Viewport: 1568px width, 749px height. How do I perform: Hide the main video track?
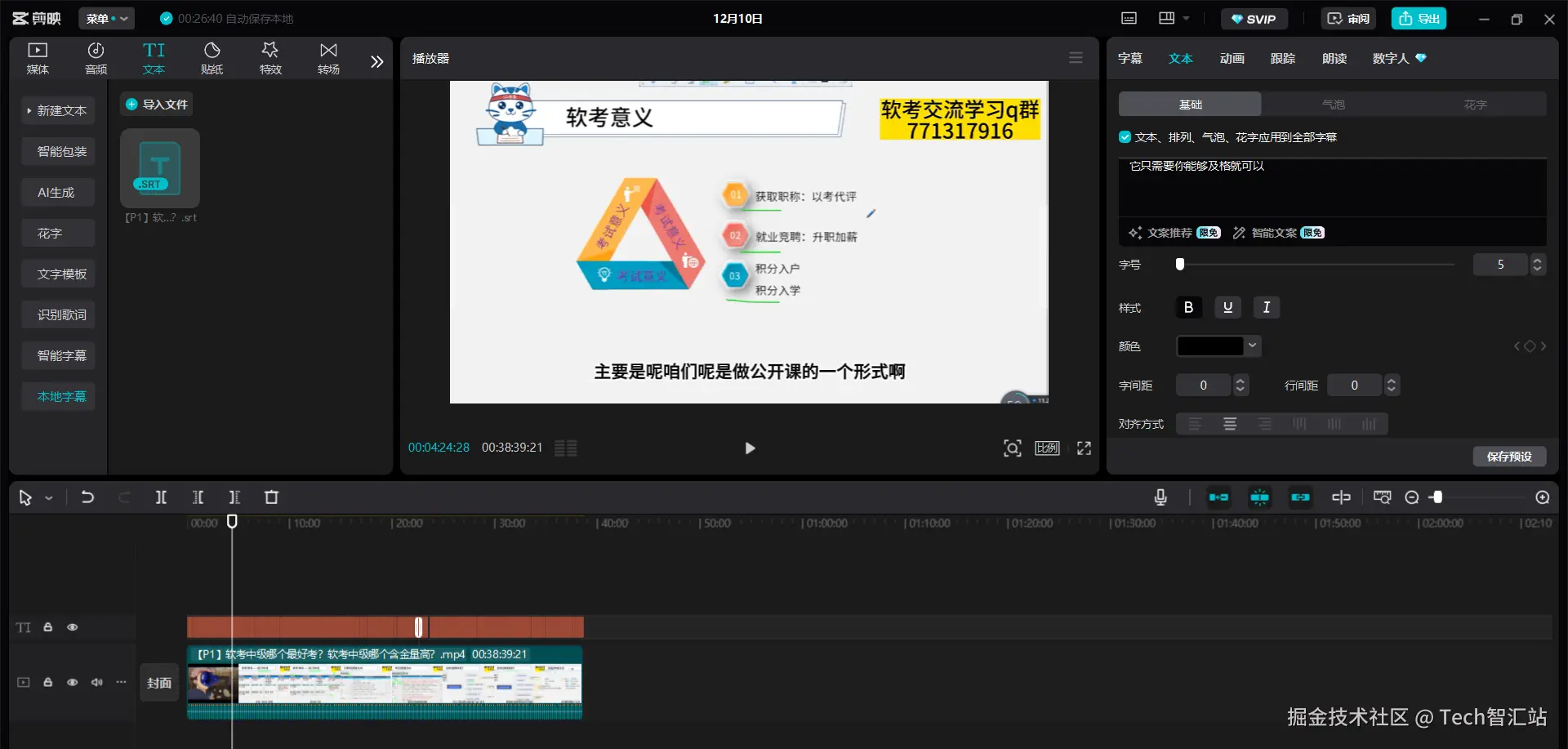(x=73, y=682)
